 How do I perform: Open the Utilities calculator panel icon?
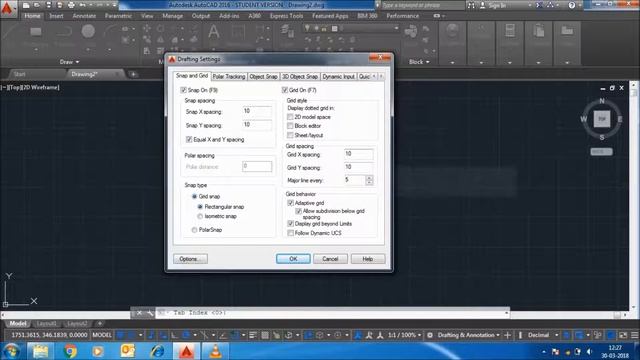pos(510,31)
